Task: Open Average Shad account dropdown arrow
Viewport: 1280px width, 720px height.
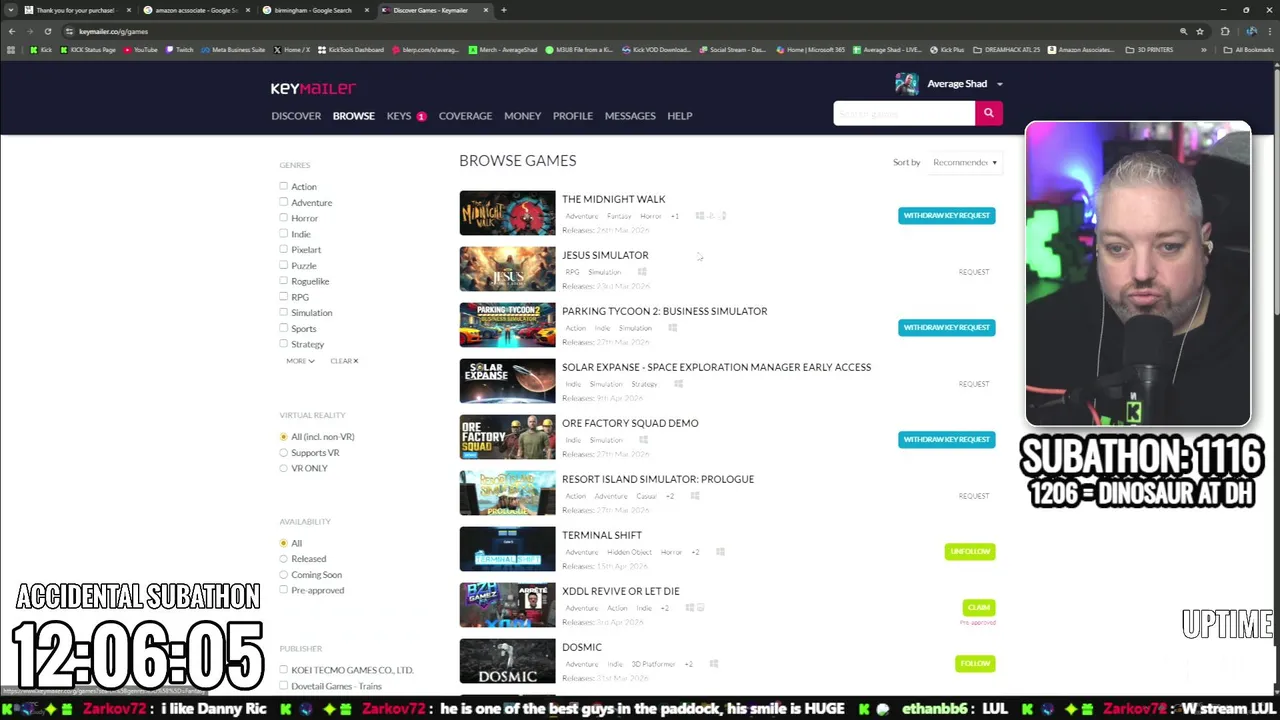Action: tap(999, 84)
